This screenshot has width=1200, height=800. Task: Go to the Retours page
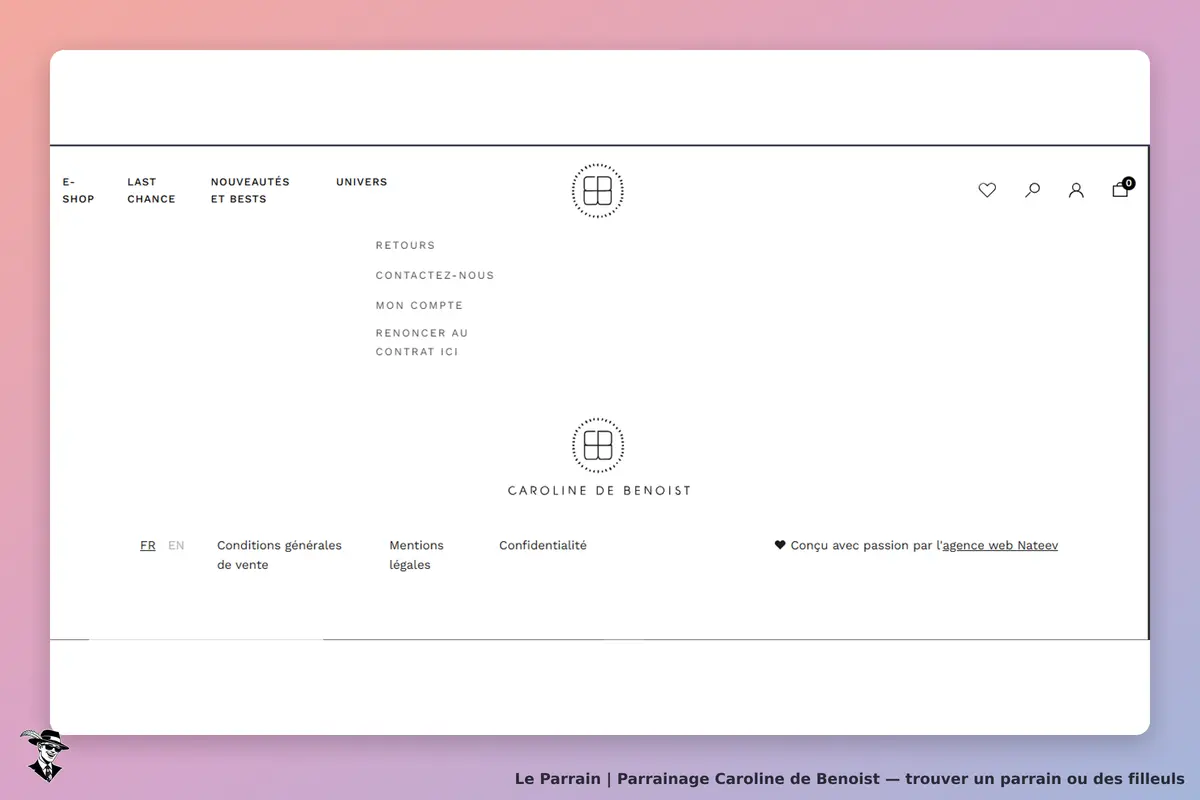point(405,245)
